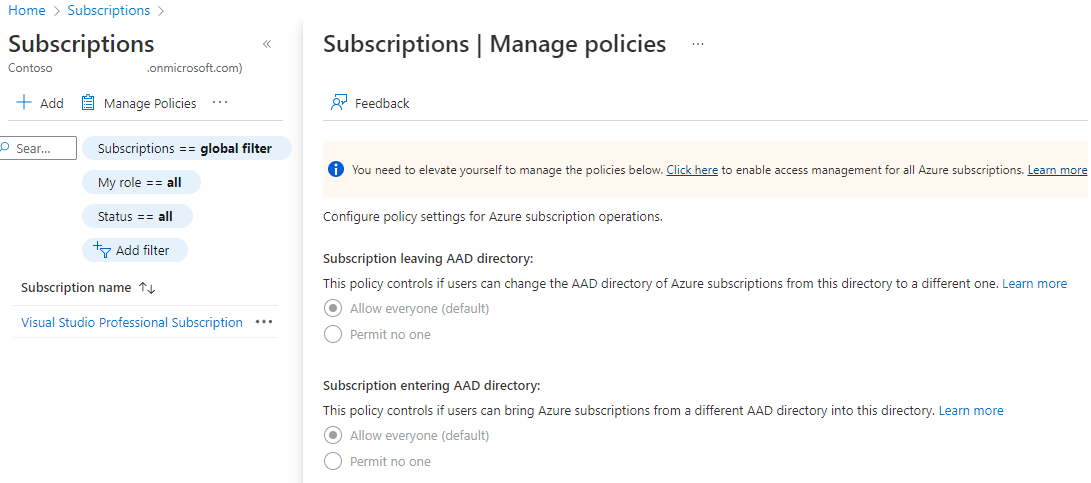Select Permit no one for entering directory
Image resolution: width=1091 pixels, height=483 pixels.
[x=333, y=461]
